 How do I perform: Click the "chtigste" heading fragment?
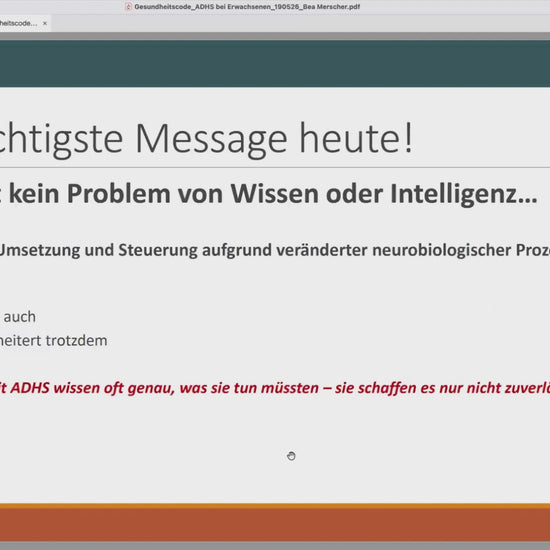click(x=61, y=139)
